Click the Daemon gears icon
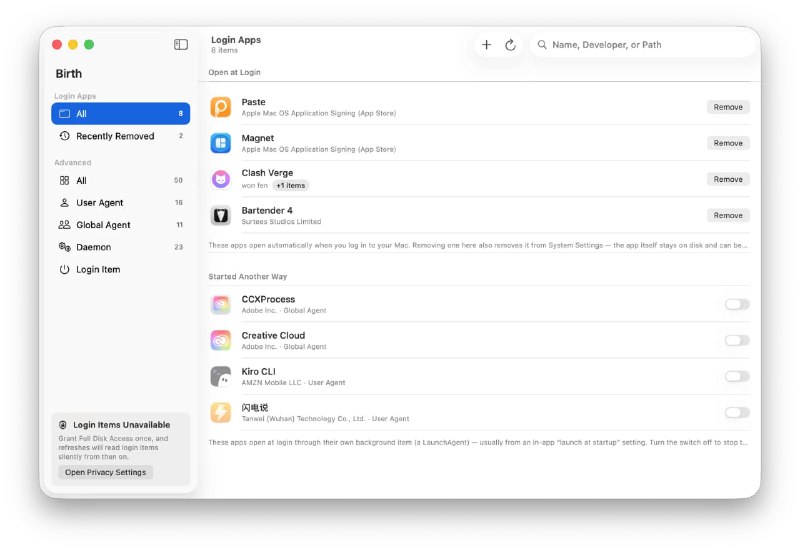This screenshot has width=800, height=550. (x=64, y=247)
